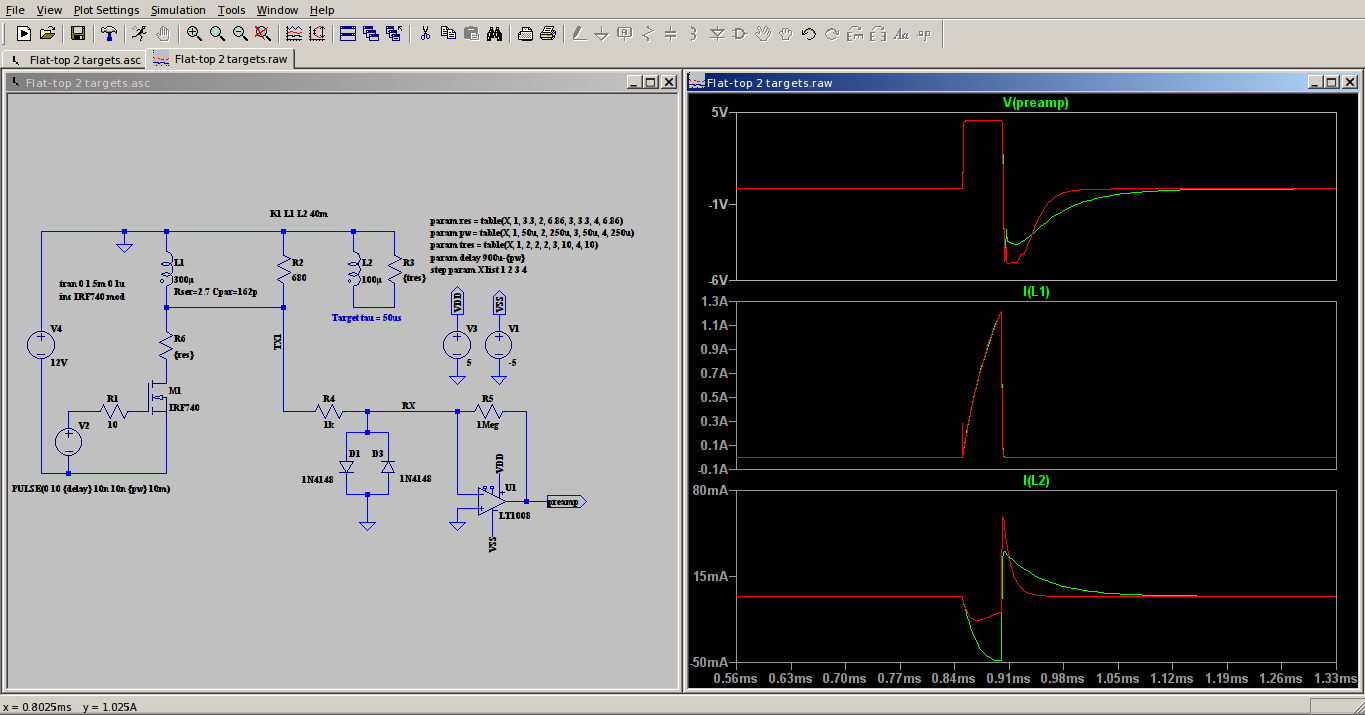Image resolution: width=1365 pixels, height=715 pixels.
Task: Open the Tools menu
Action: point(231,10)
